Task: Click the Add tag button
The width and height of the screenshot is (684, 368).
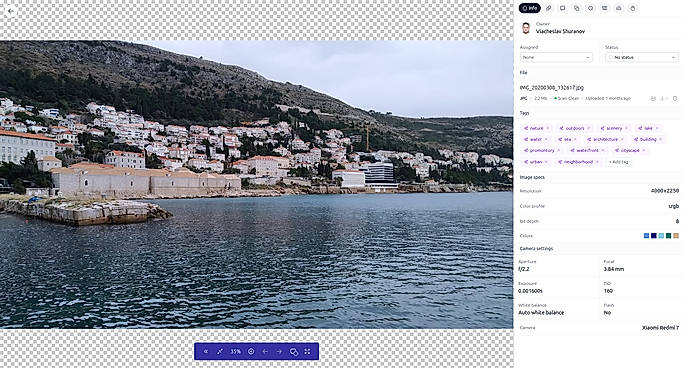Action: click(x=619, y=162)
